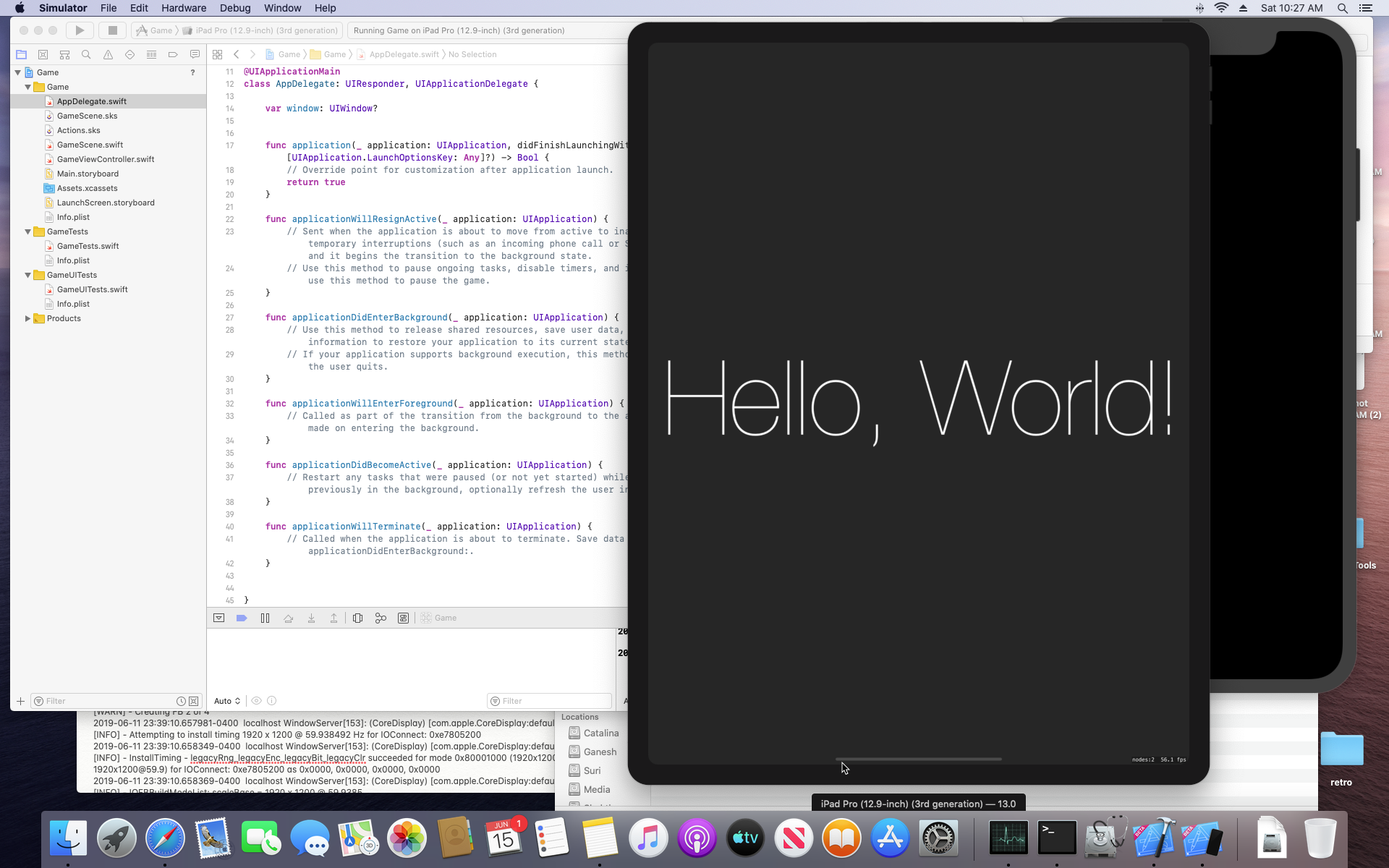Toggle Quick Look eye in variables view

pos(256,701)
